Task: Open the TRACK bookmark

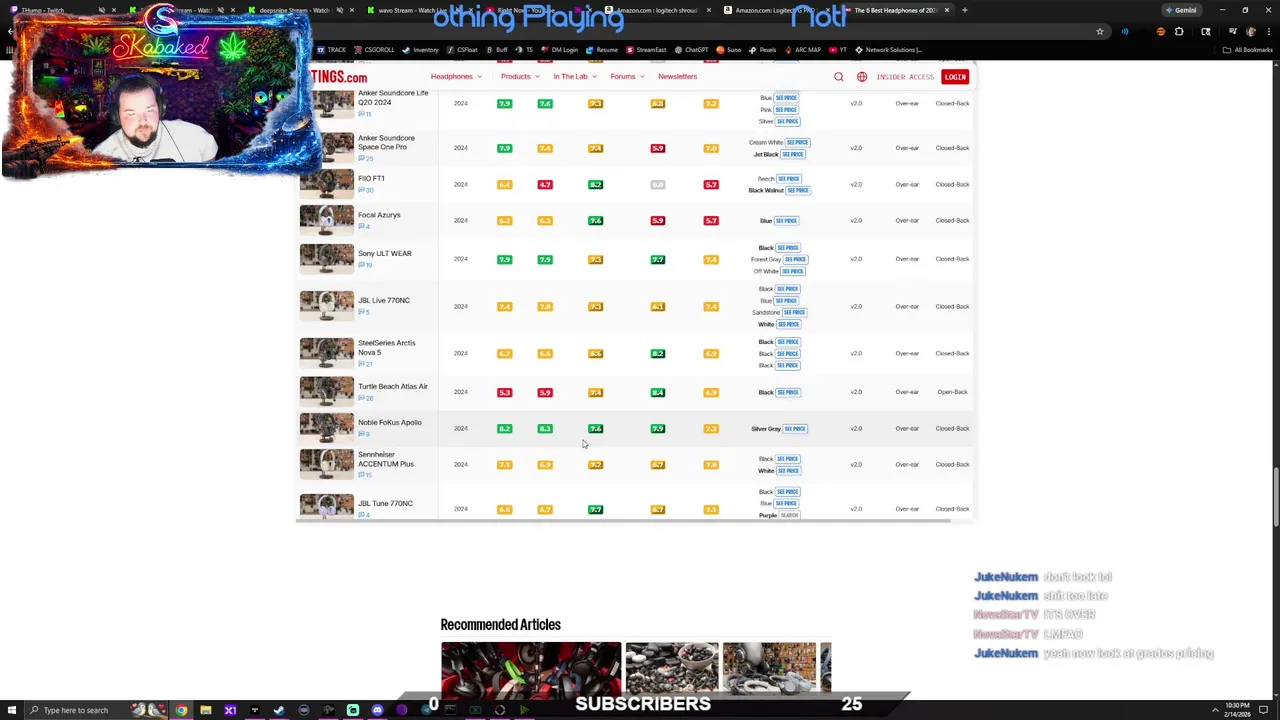Action: pos(331,50)
